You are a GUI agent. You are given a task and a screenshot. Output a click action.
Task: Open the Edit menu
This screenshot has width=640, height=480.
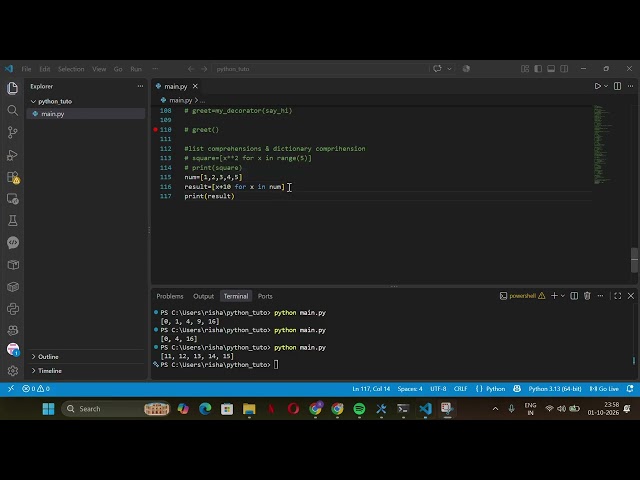click(44, 69)
